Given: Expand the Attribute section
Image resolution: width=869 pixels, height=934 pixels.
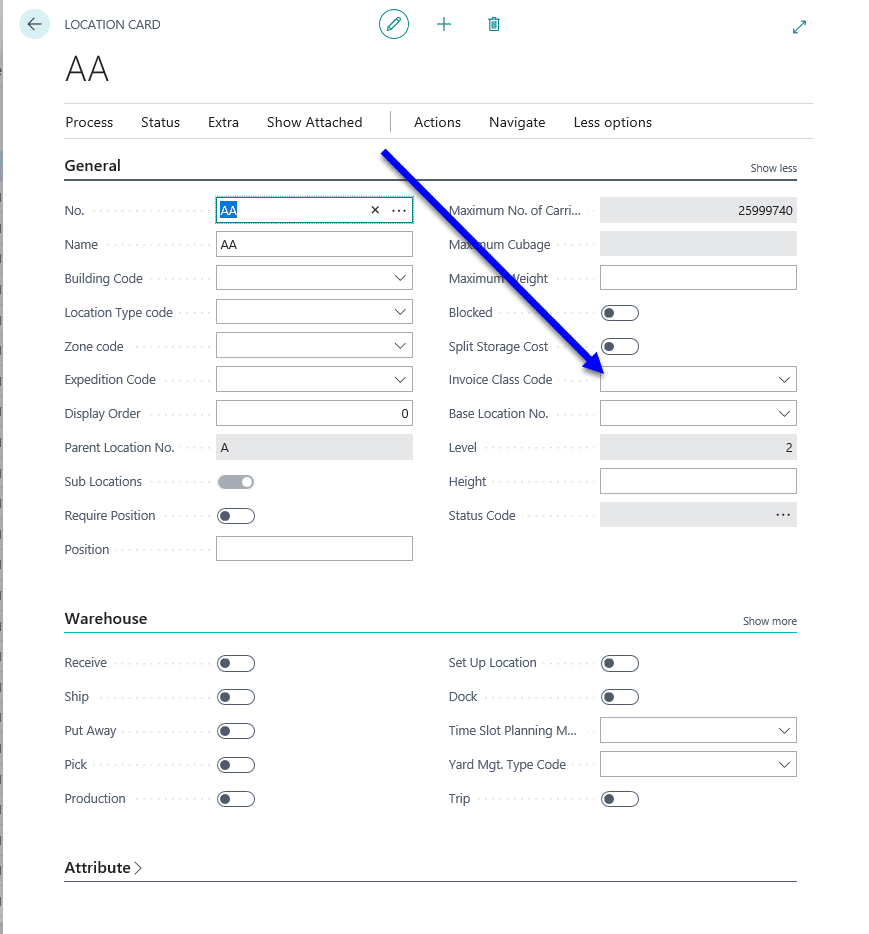Looking at the screenshot, I should tap(103, 868).
